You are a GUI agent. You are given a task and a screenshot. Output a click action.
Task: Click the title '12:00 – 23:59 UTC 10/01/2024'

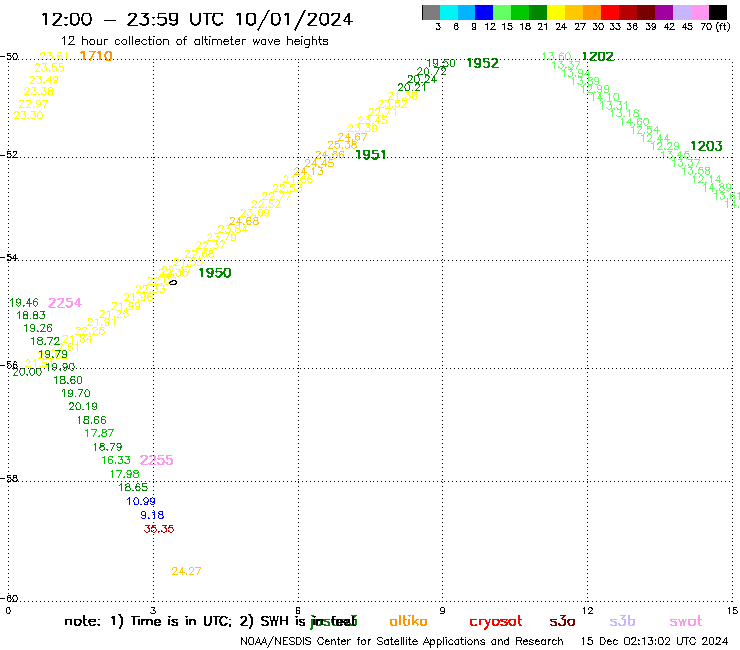[197, 19]
